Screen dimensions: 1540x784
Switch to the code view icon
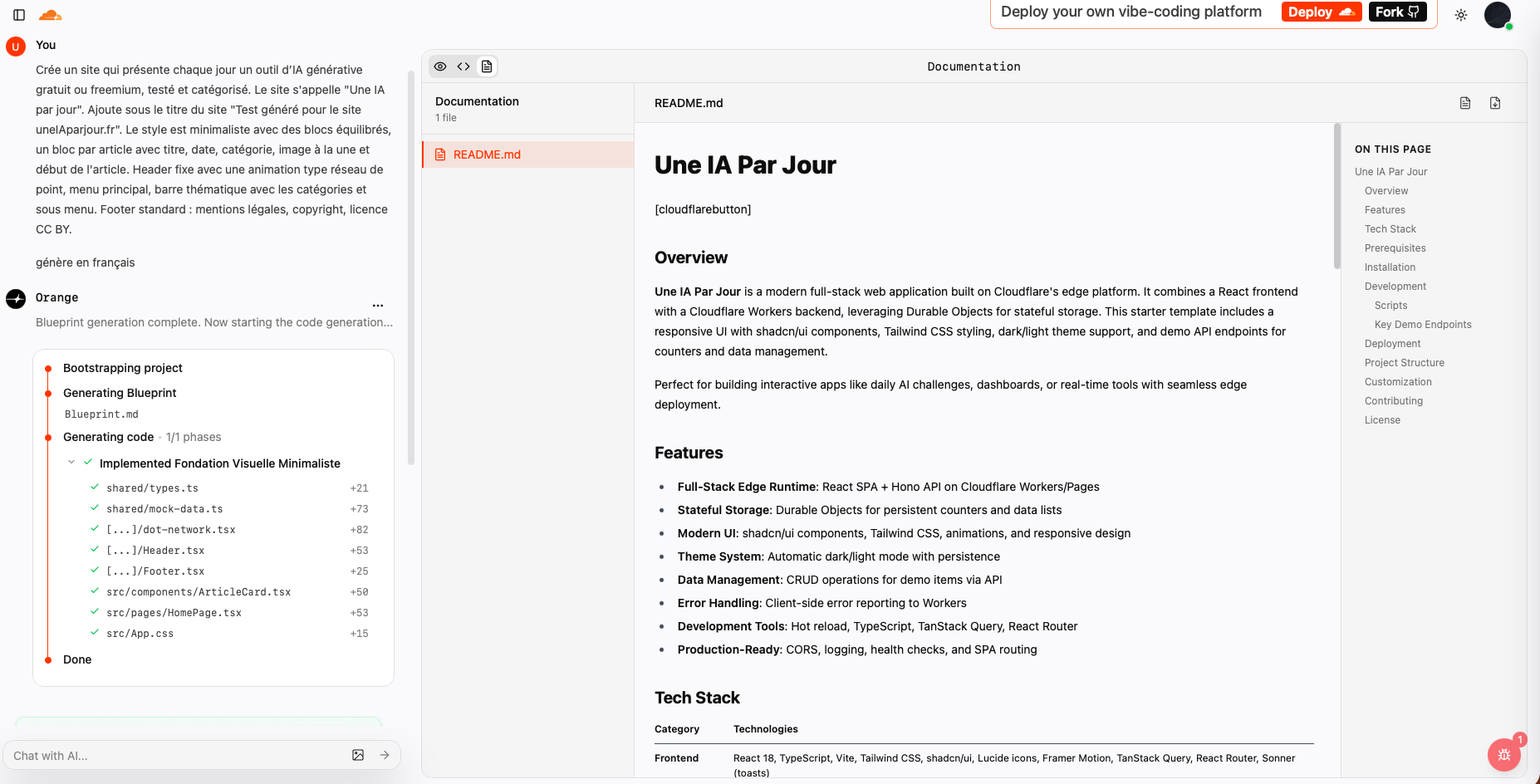(463, 66)
